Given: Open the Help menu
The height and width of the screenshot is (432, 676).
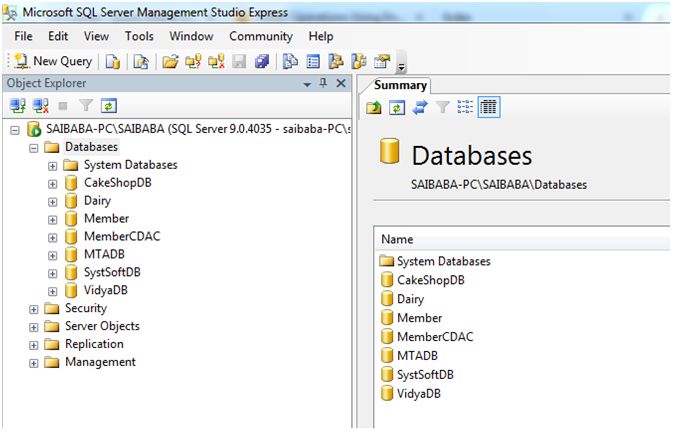Looking at the screenshot, I should pyautogui.click(x=321, y=36).
